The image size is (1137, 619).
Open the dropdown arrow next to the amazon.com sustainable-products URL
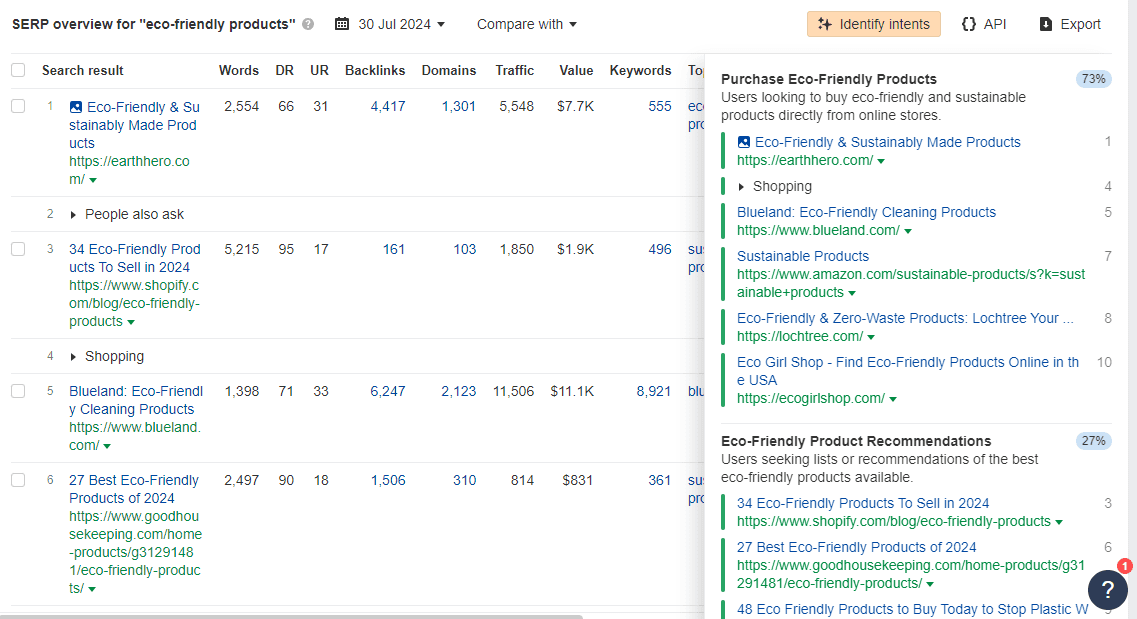pos(852,293)
